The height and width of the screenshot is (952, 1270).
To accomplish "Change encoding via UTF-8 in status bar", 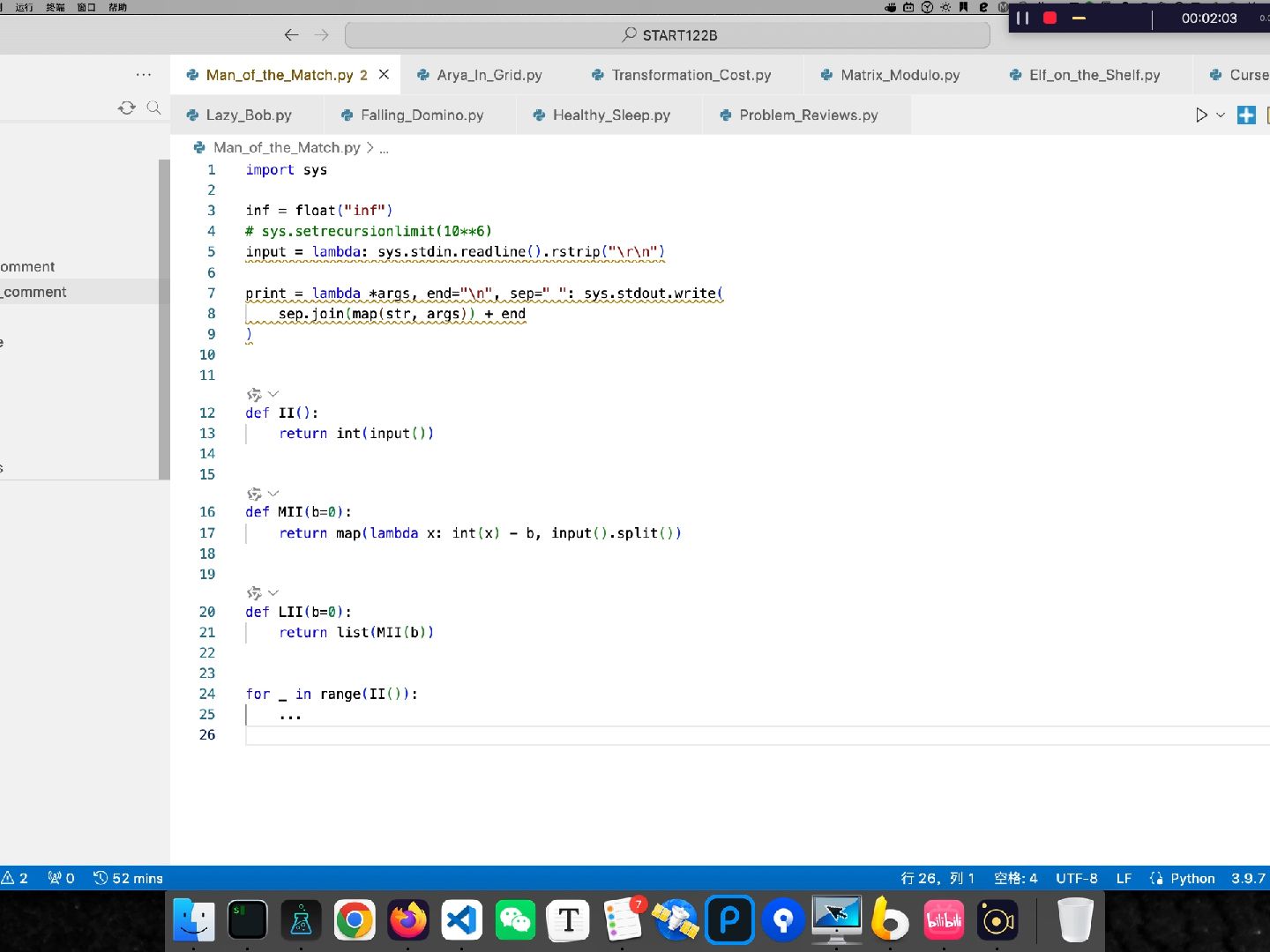I will coord(1077,878).
